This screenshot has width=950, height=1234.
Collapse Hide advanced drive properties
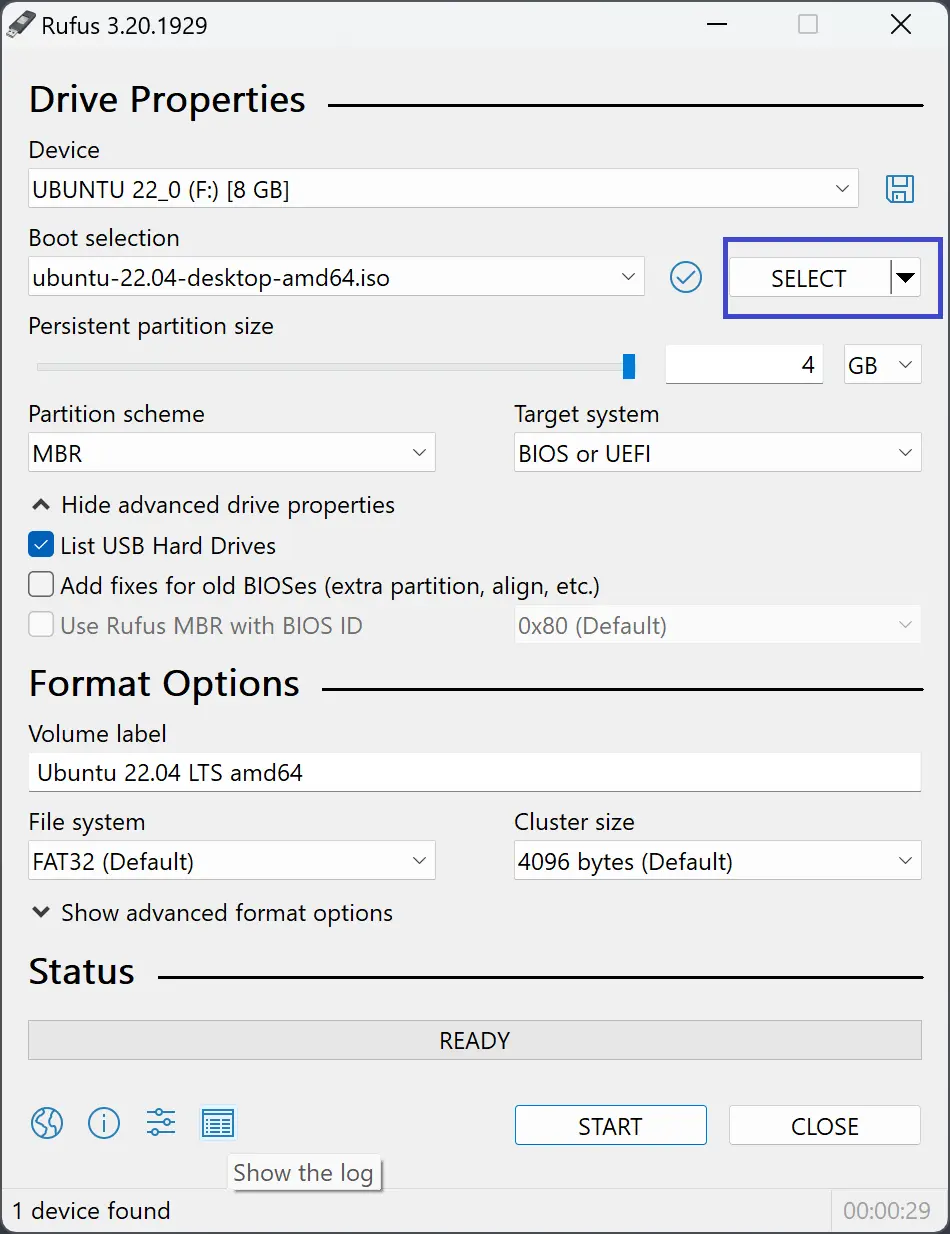[212, 505]
